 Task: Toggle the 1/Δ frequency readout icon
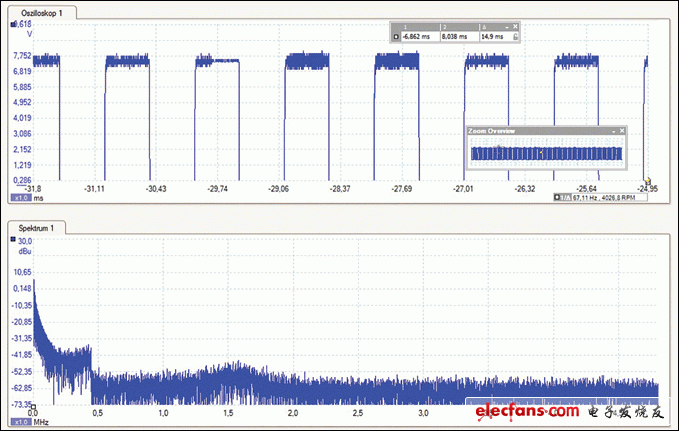click(565, 199)
